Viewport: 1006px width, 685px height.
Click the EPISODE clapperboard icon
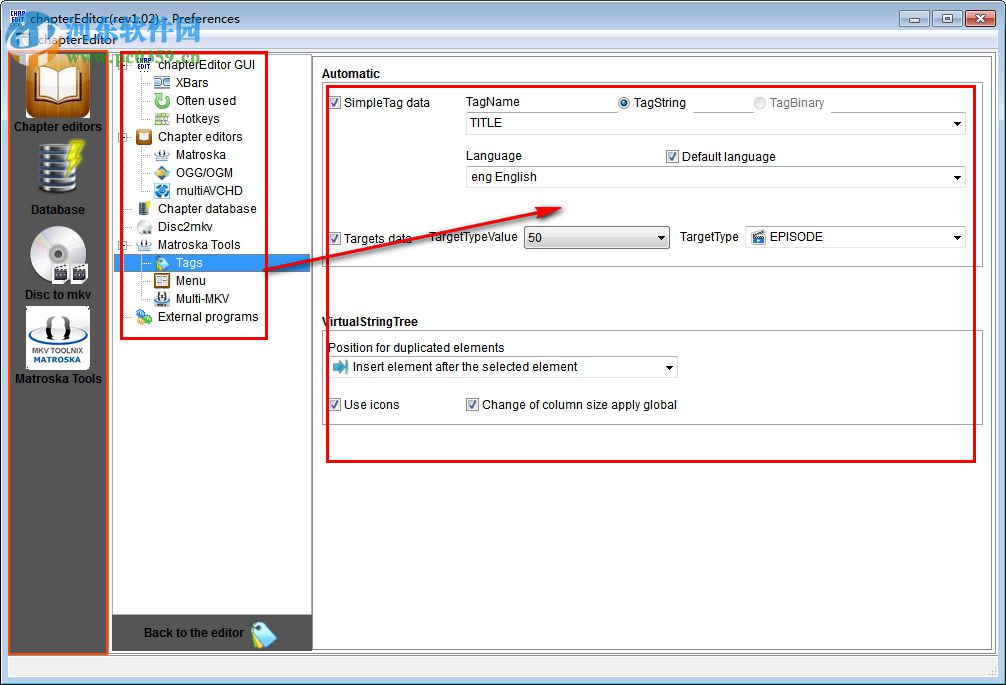tap(758, 237)
